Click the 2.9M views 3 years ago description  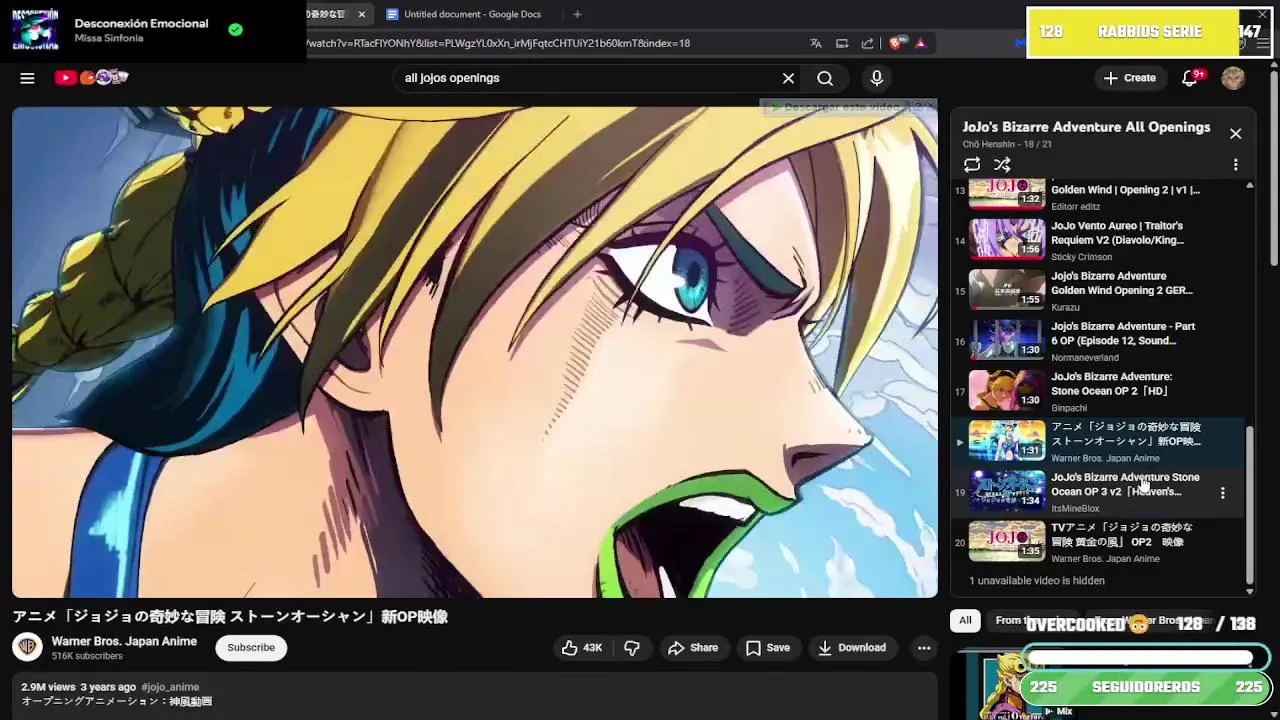tap(78, 687)
